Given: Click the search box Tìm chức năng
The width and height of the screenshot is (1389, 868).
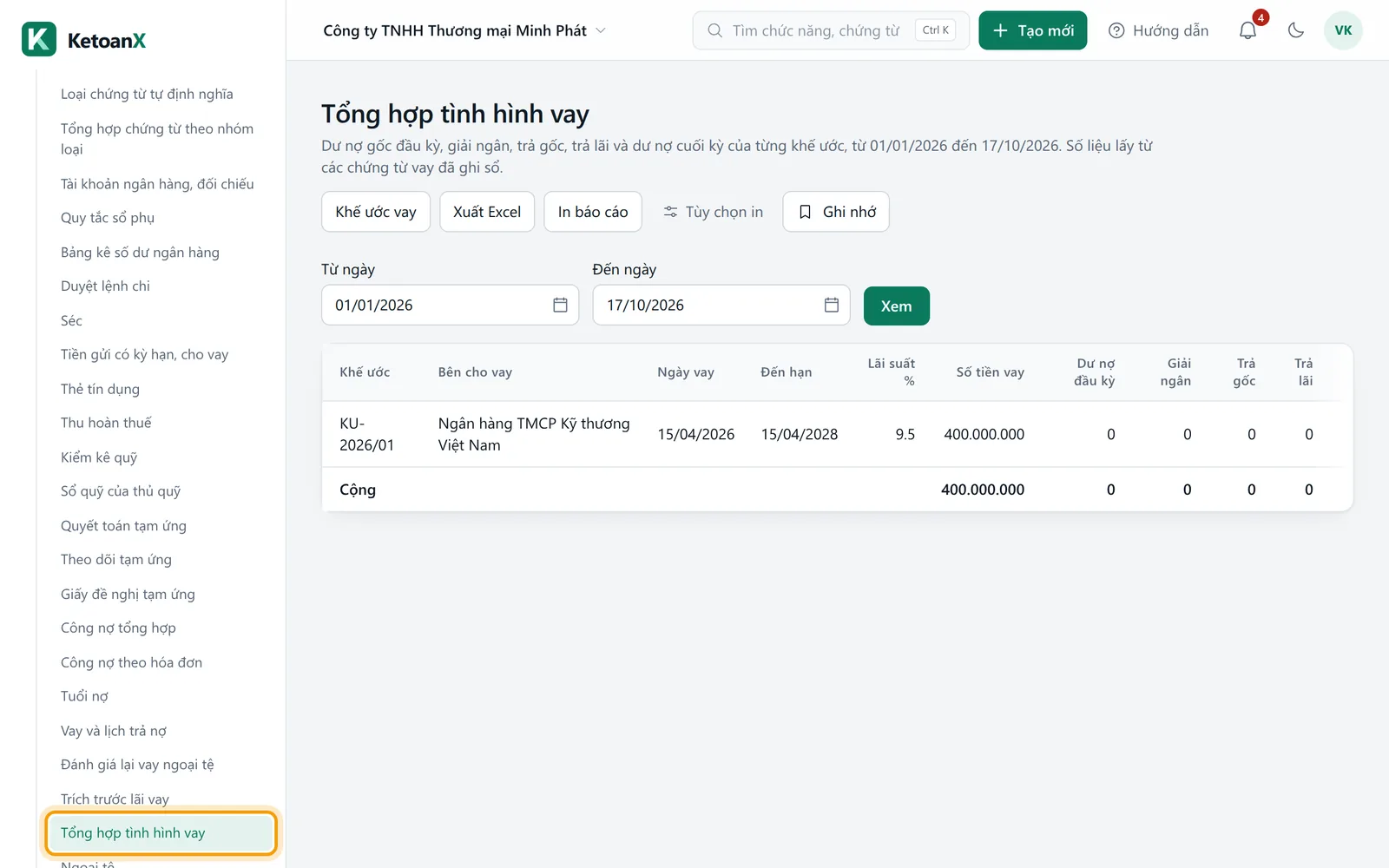Looking at the screenshot, I should (x=831, y=30).
